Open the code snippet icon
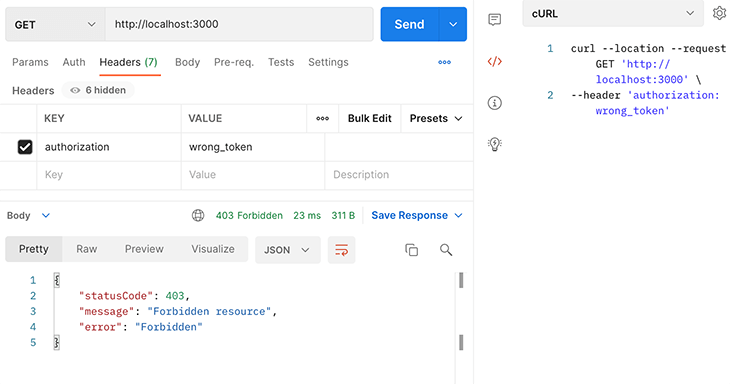The width and height of the screenshot is (730, 384). tap(494, 61)
